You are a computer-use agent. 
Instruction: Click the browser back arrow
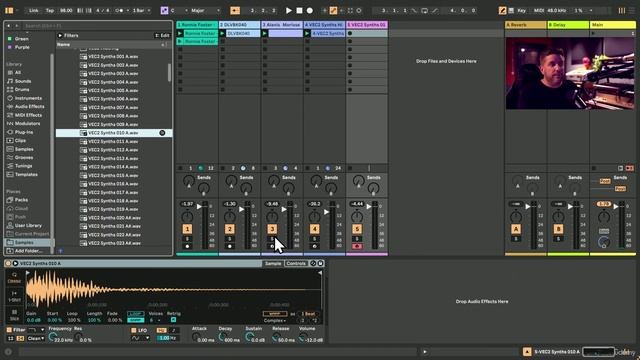9,26
